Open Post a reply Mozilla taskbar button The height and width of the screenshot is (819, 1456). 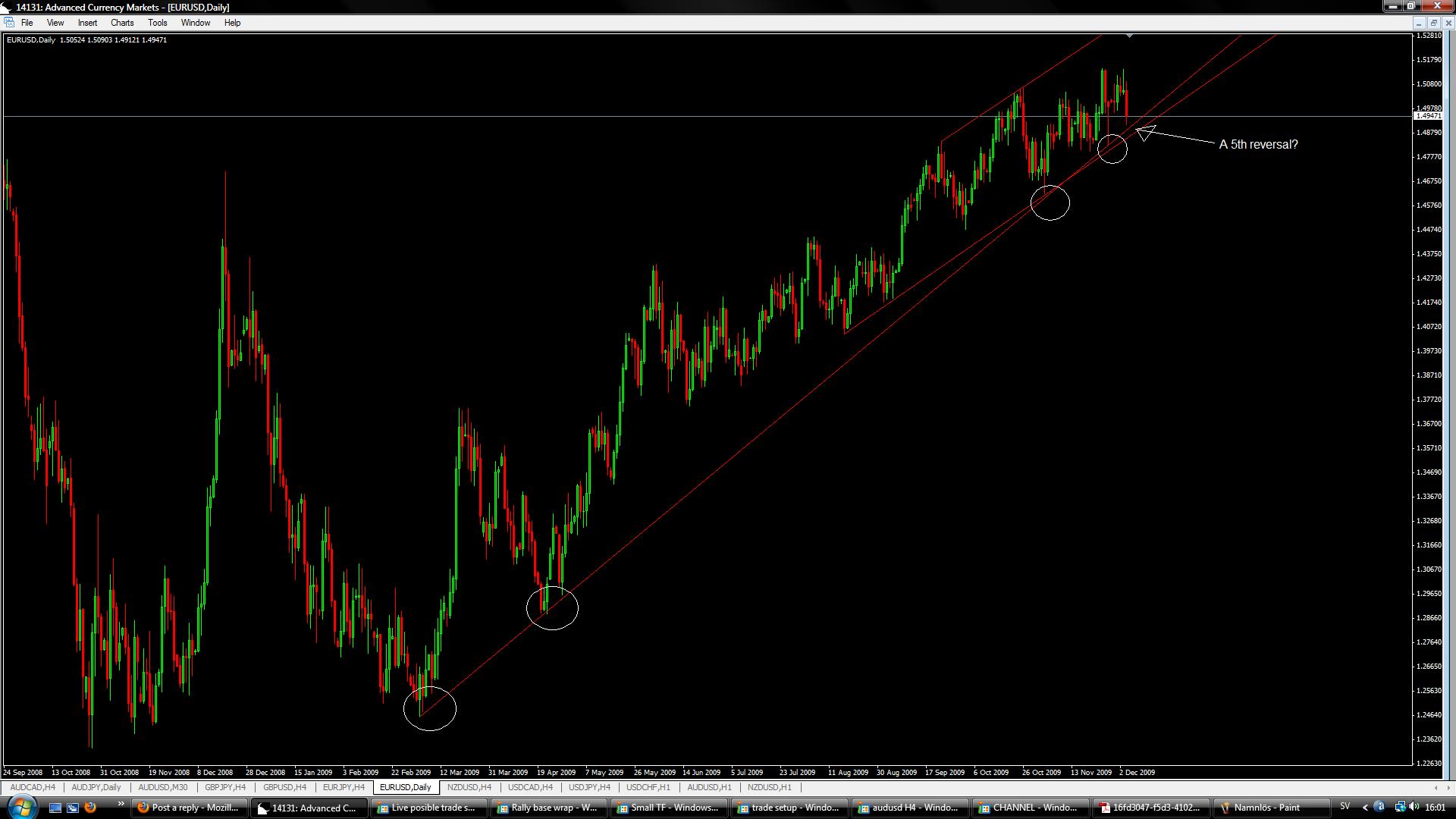(188, 808)
